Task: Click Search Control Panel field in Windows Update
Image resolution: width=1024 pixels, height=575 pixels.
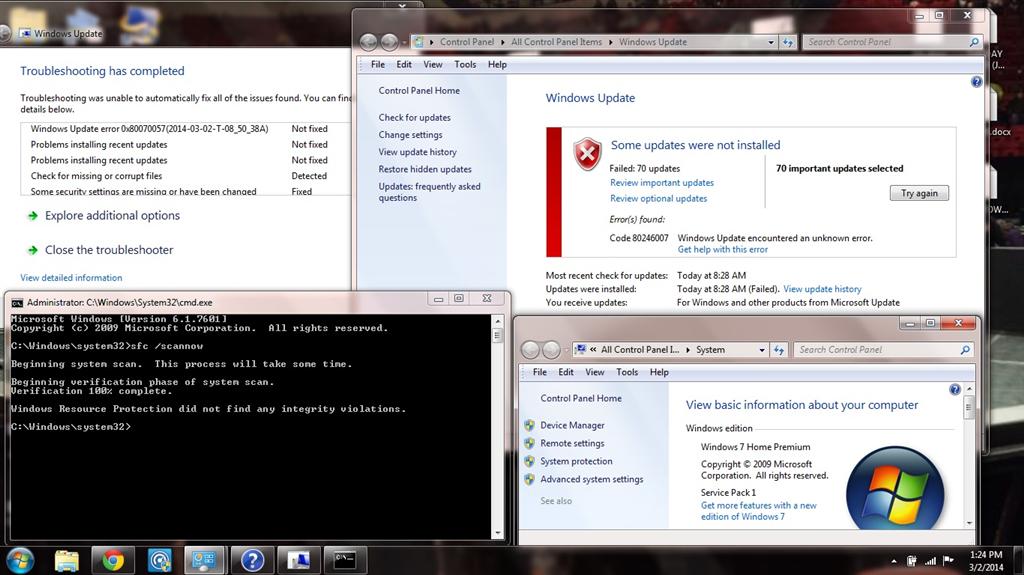Action: pyautogui.click(x=885, y=42)
